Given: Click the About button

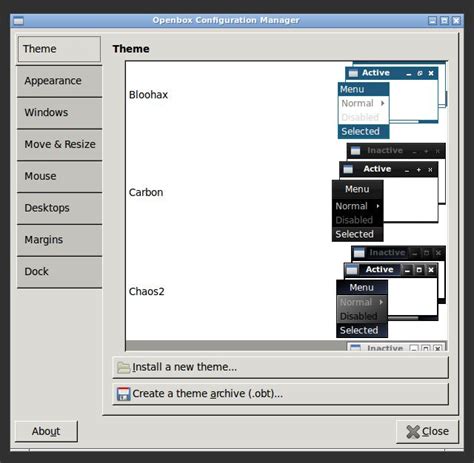Looking at the screenshot, I should pos(46,431).
